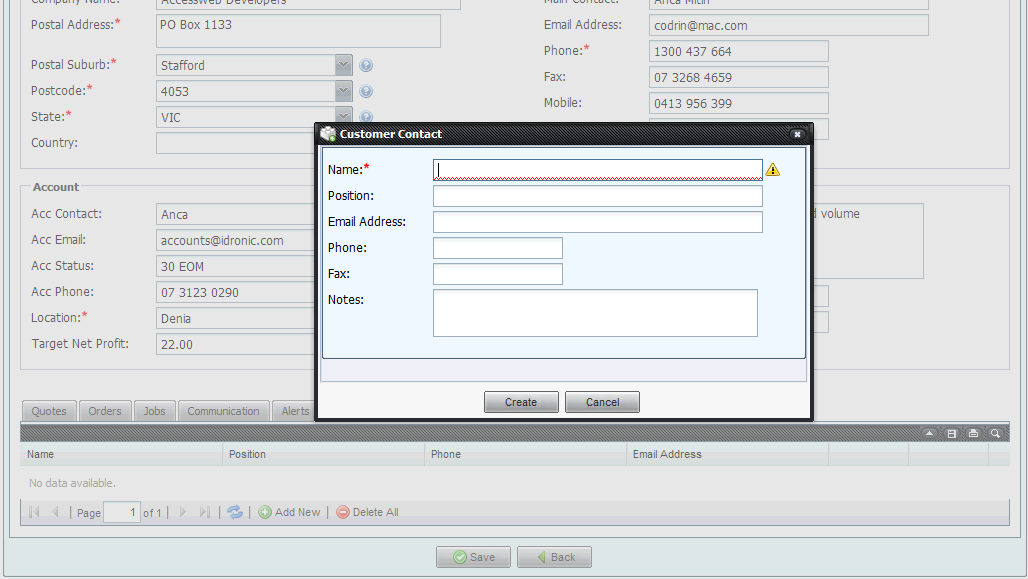The height and width of the screenshot is (579, 1028).
Task: Focus the Email Address field in dialog
Action: pyautogui.click(x=597, y=222)
